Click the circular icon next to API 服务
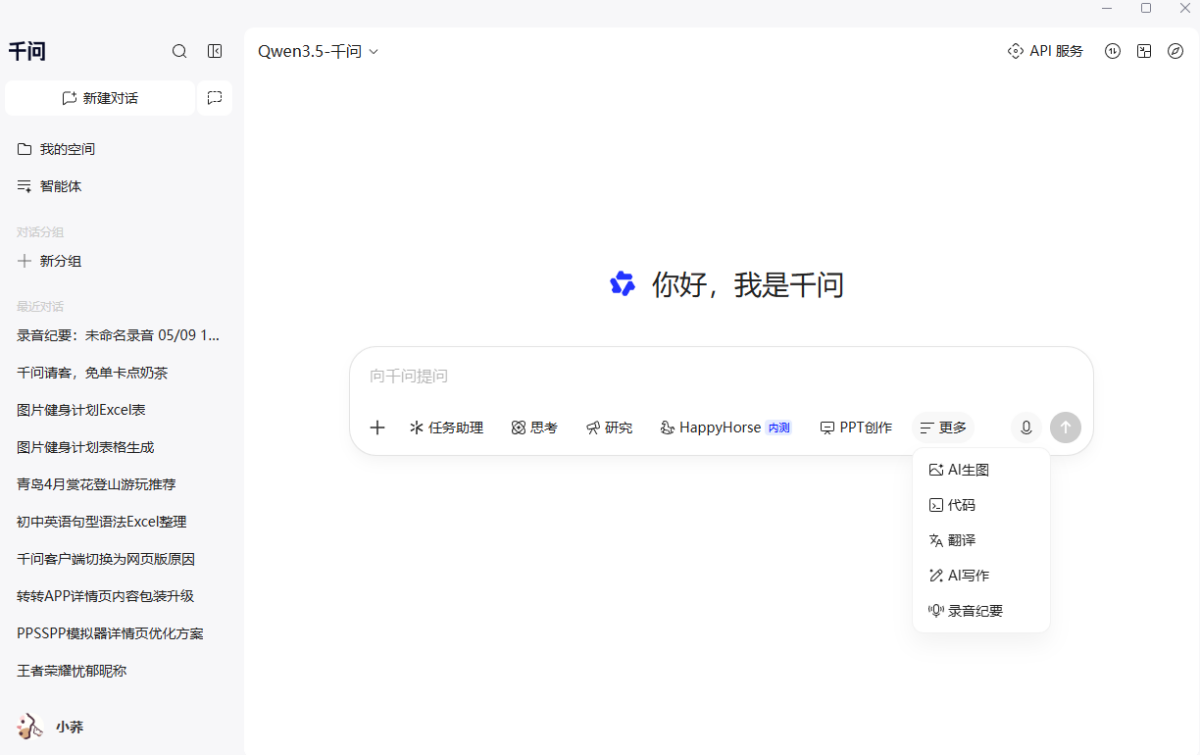Screen dimensions: 1200x755 click(1113, 51)
